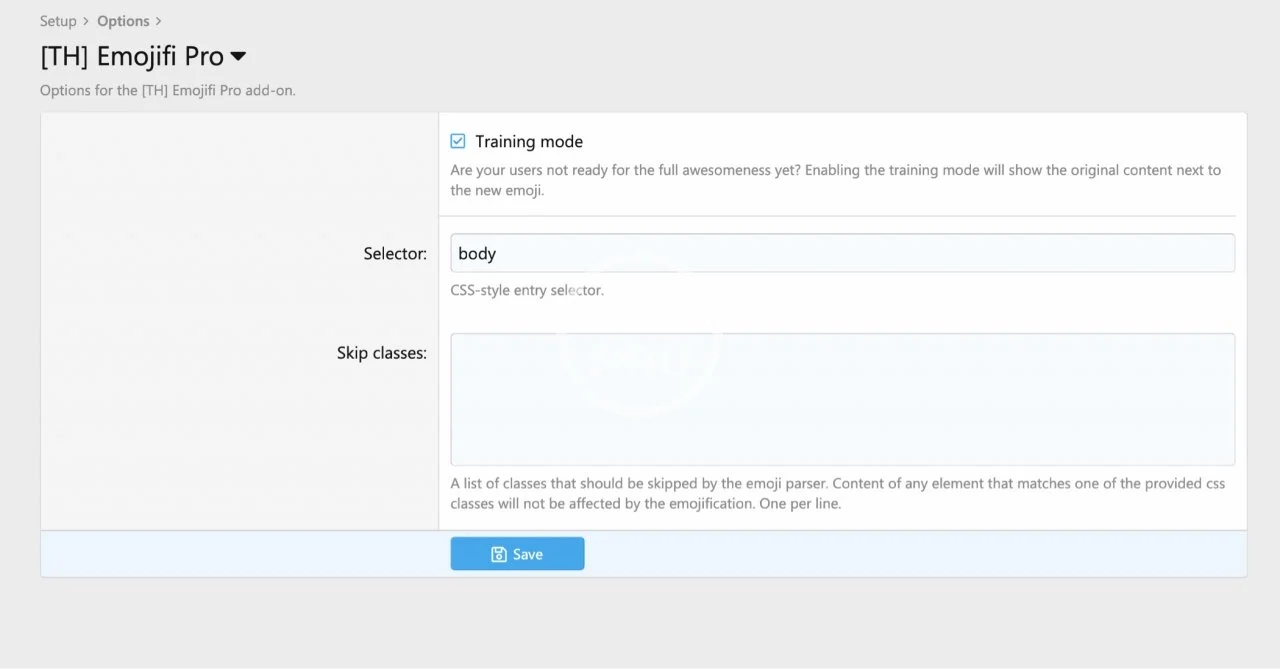
Task: Click inside the Skip classes text area
Action: click(x=842, y=399)
